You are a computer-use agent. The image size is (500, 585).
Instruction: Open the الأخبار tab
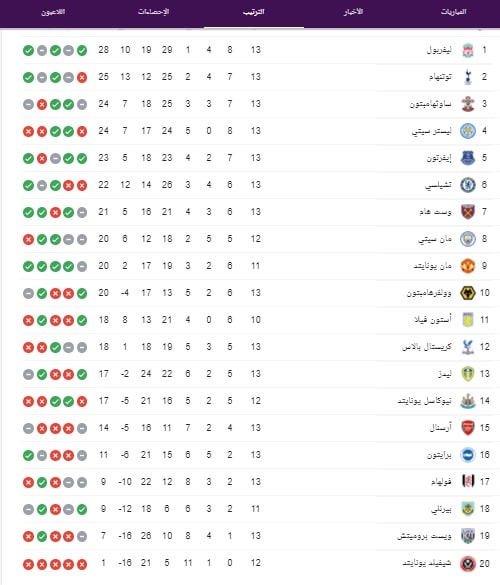coord(353,12)
